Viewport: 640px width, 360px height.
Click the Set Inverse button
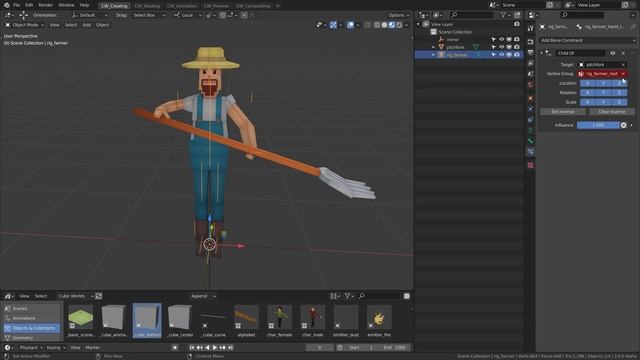click(563, 112)
